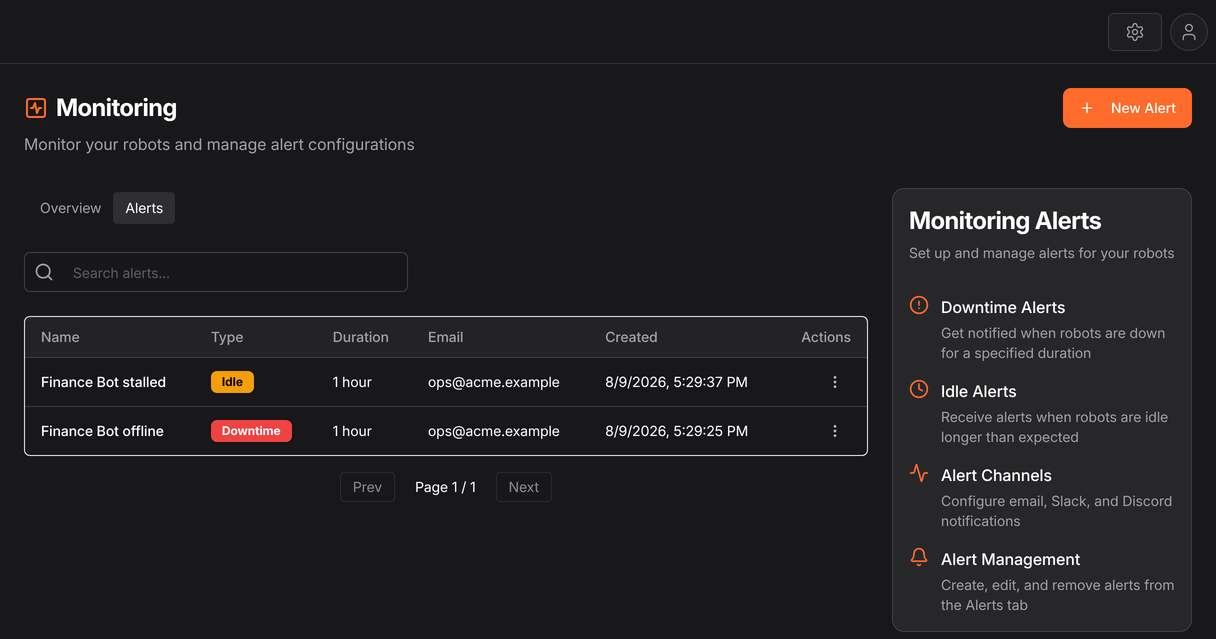The height and width of the screenshot is (639, 1216).
Task: Click email in the Finance Bot stalled row
Action: (494, 382)
